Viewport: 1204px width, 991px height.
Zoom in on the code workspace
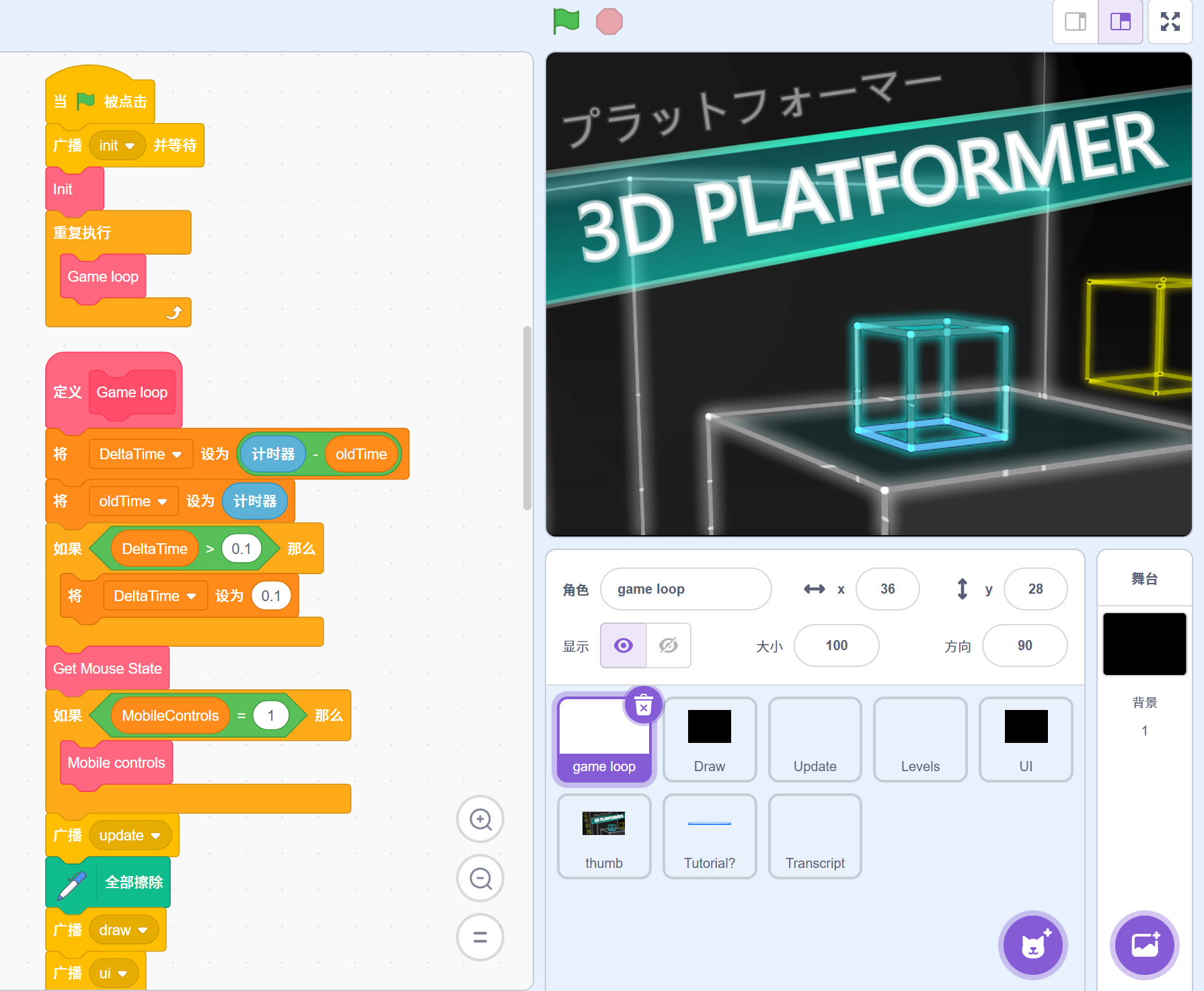click(480, 820)
